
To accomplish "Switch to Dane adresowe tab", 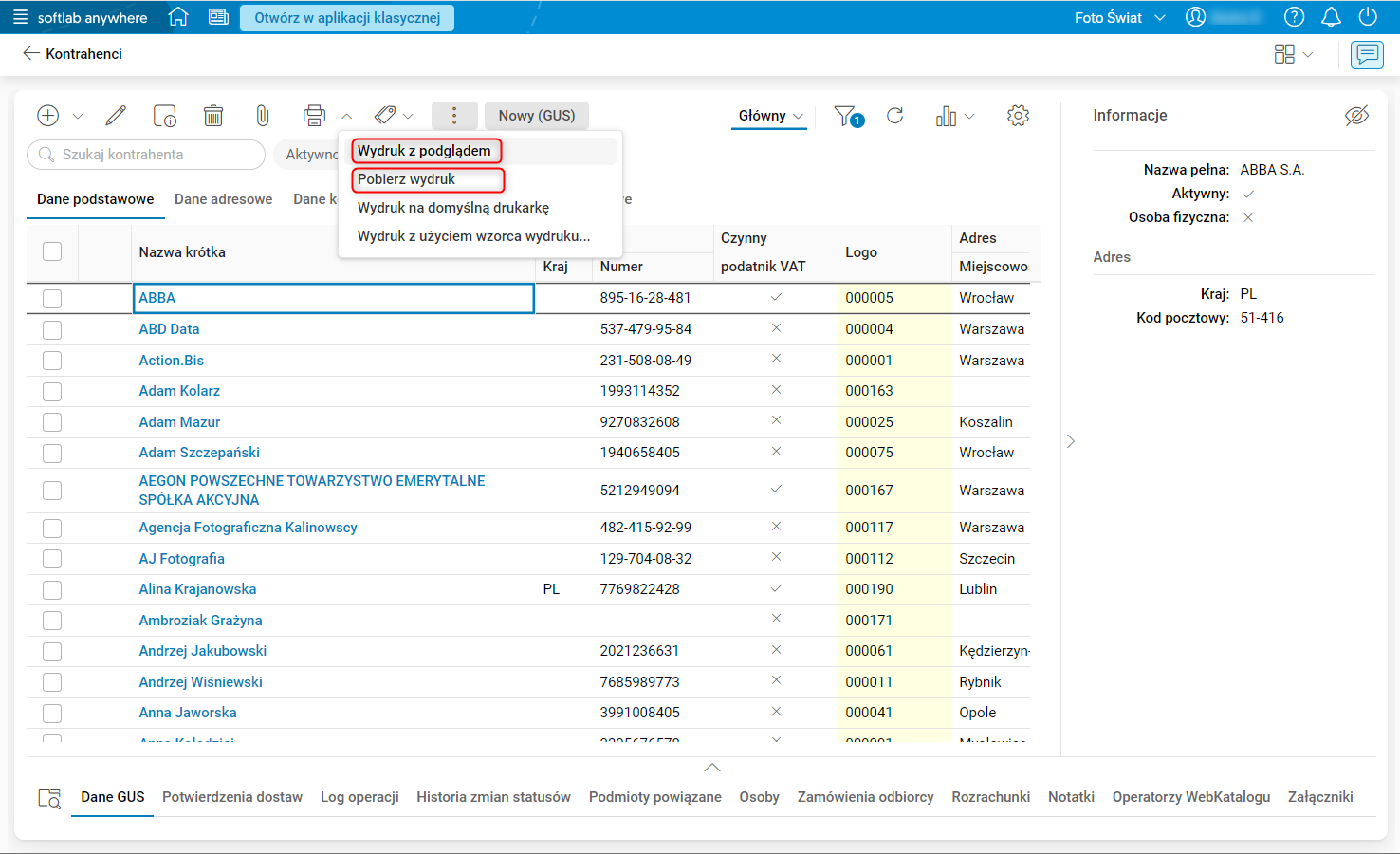I will [x=223, y=199].
